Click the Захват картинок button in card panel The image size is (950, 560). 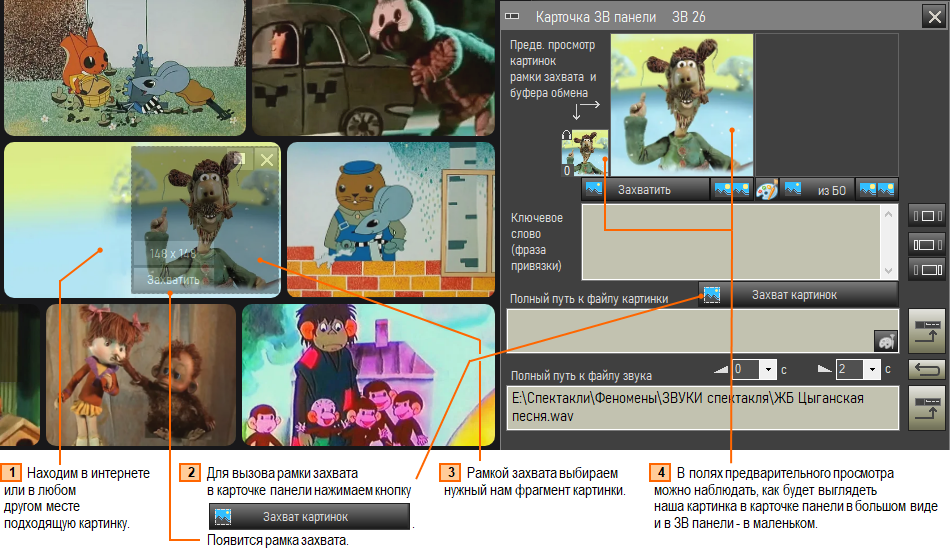798,295
